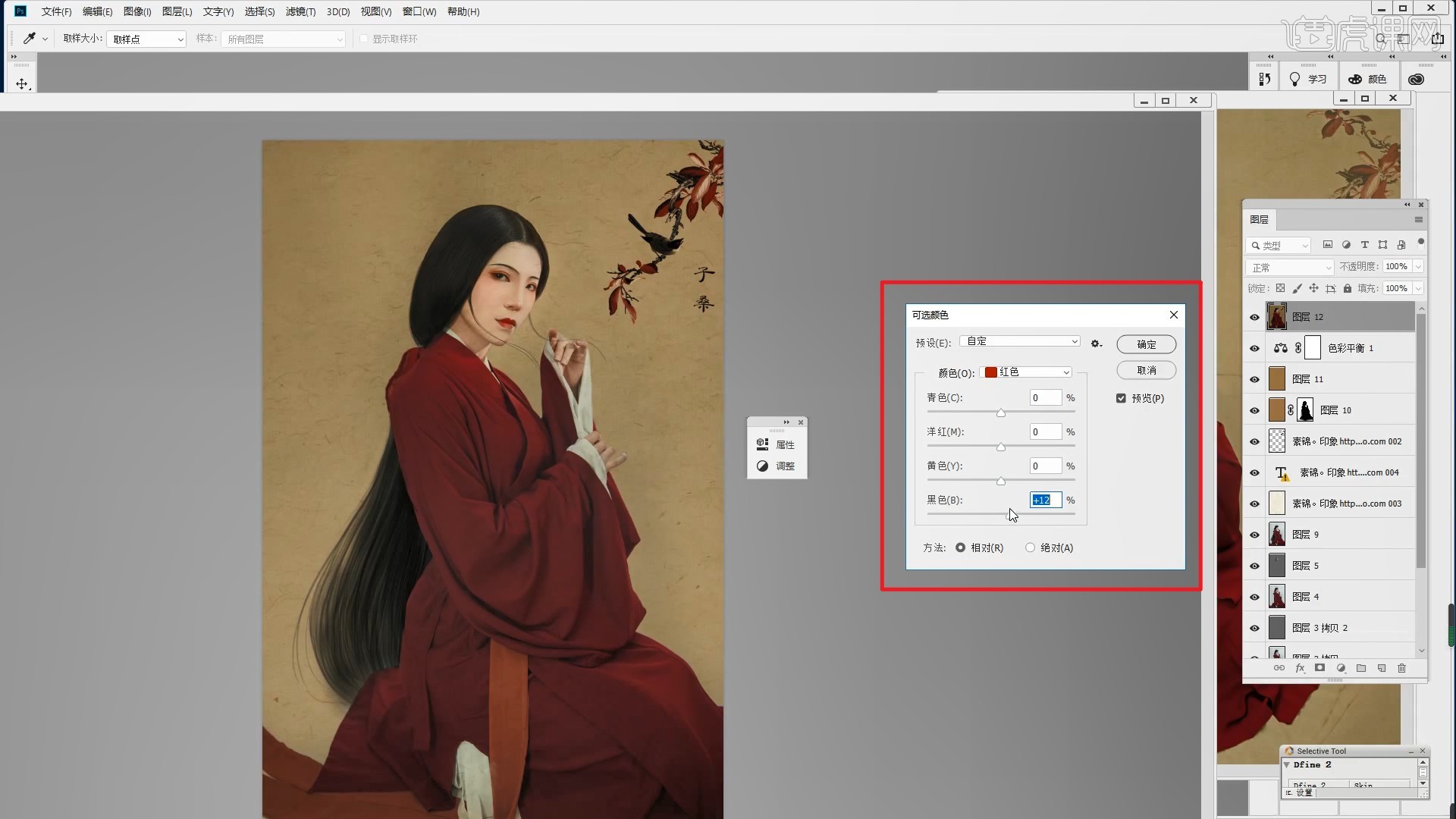Click the 取消 cancel button
The width and height of the screenshot is (1456, 819).
1146,370
